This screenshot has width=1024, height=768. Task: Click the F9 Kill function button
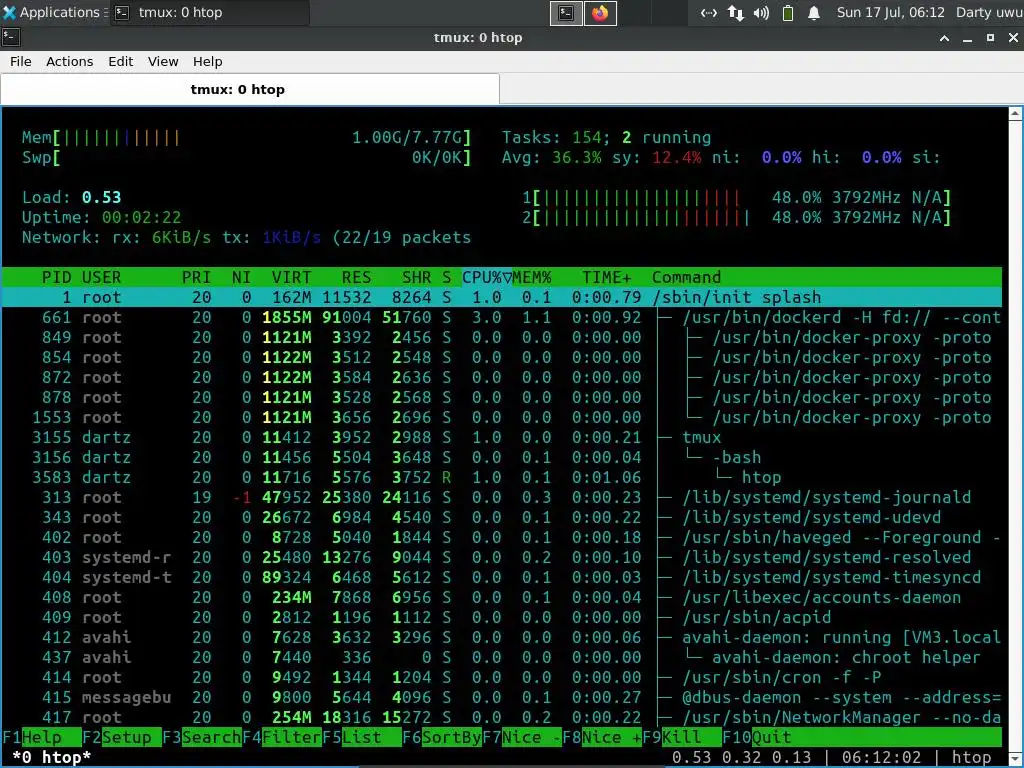[x=682, y=737]
